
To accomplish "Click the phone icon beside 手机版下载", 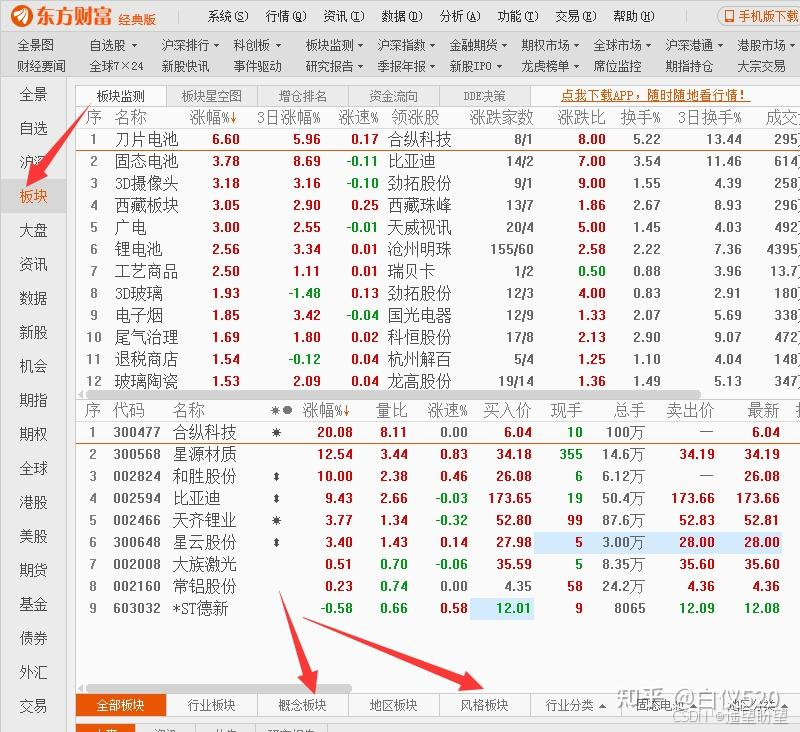I will pos(729,16).
